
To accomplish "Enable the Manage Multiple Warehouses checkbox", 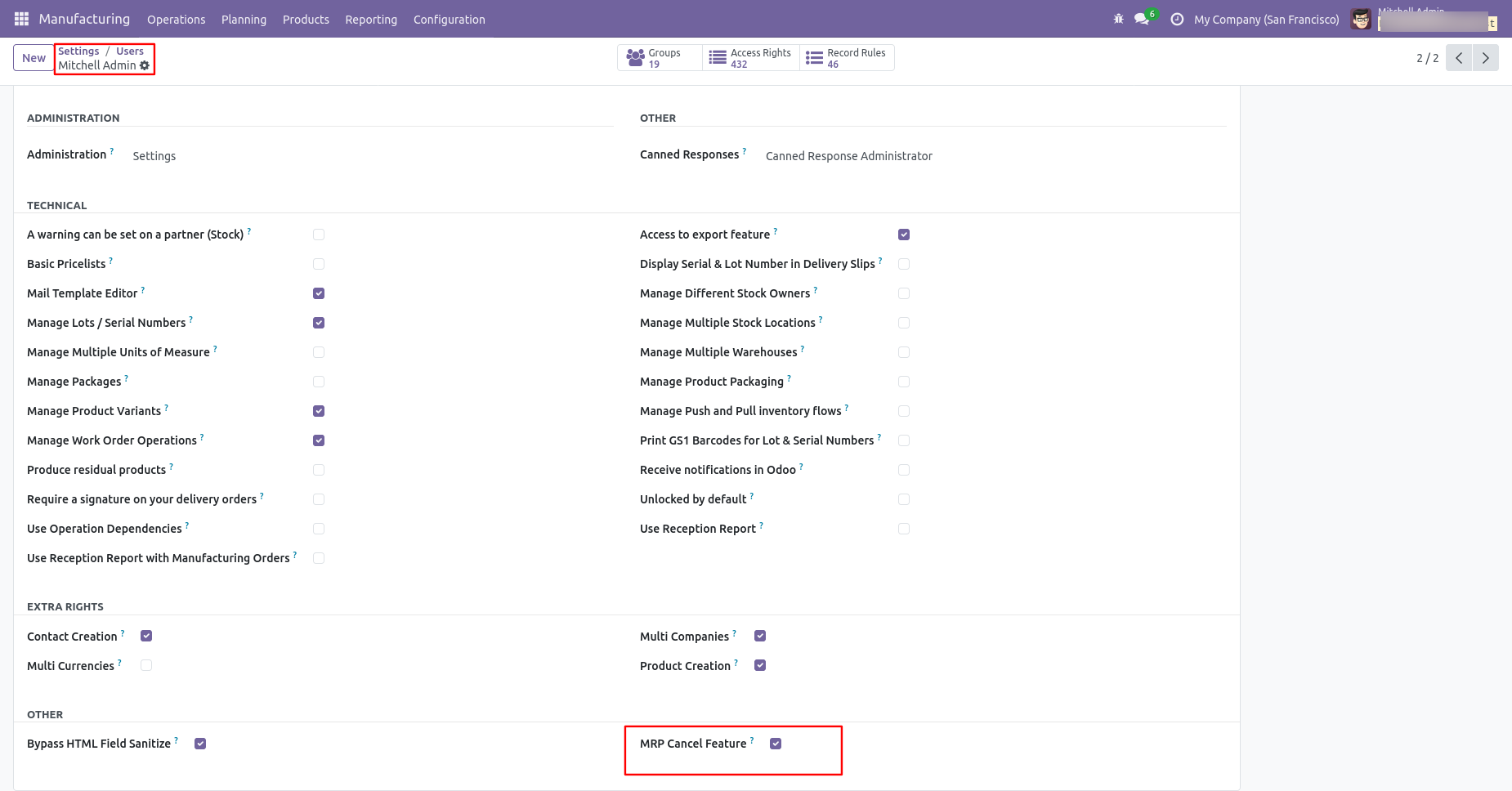I will click(x=904, y=352).
